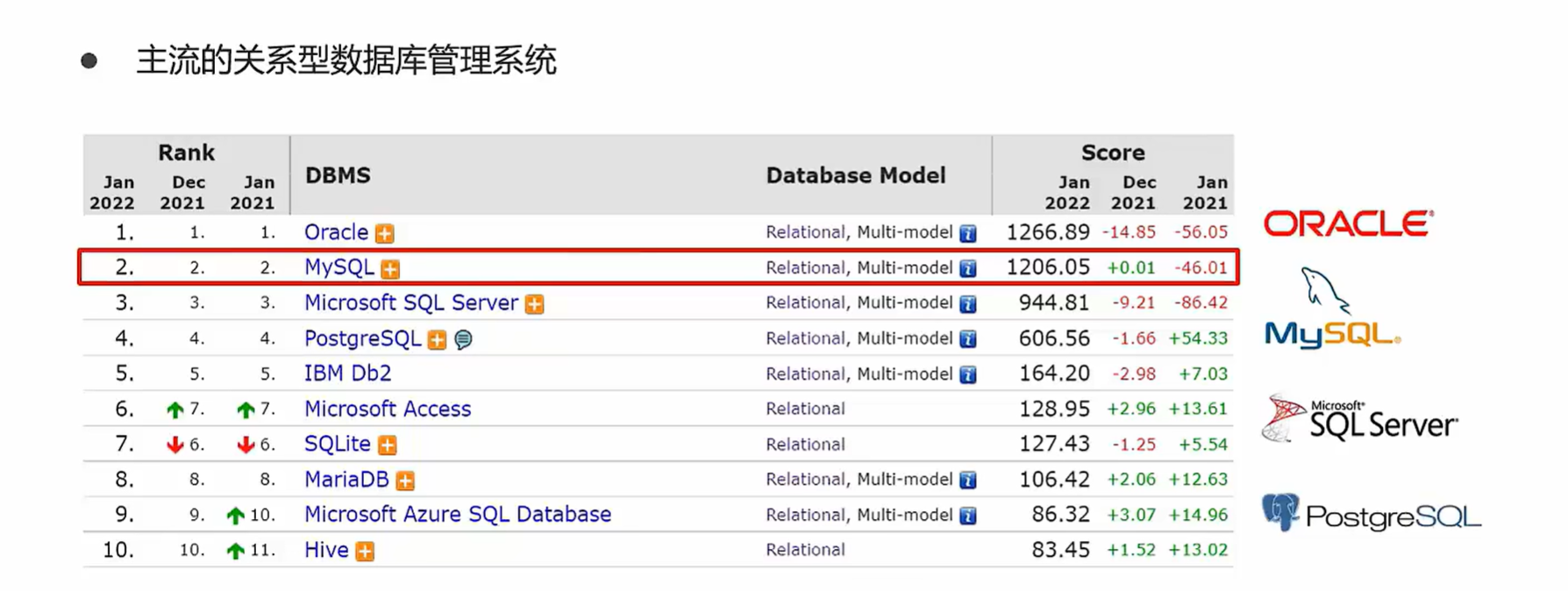Viewport: 1568px width, 591px height.
Task: Click Oracle score 1266.89
Action: tap(1048, 232)
